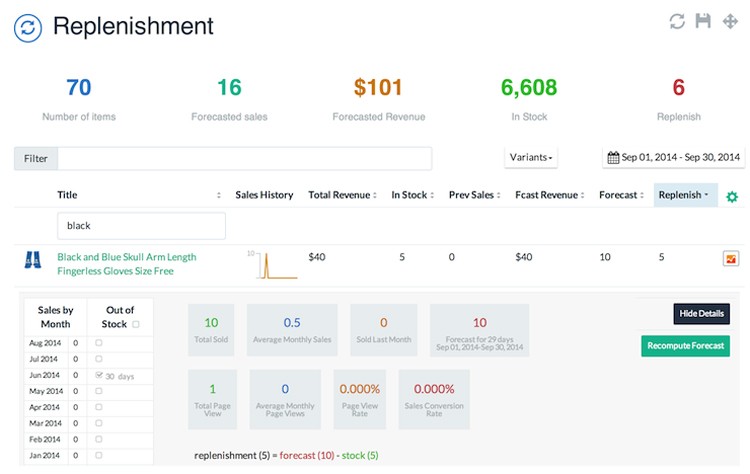Screen dimensions: 750x474
Task: Click the chart icon in gloves row
Action: tap(731, 258)
